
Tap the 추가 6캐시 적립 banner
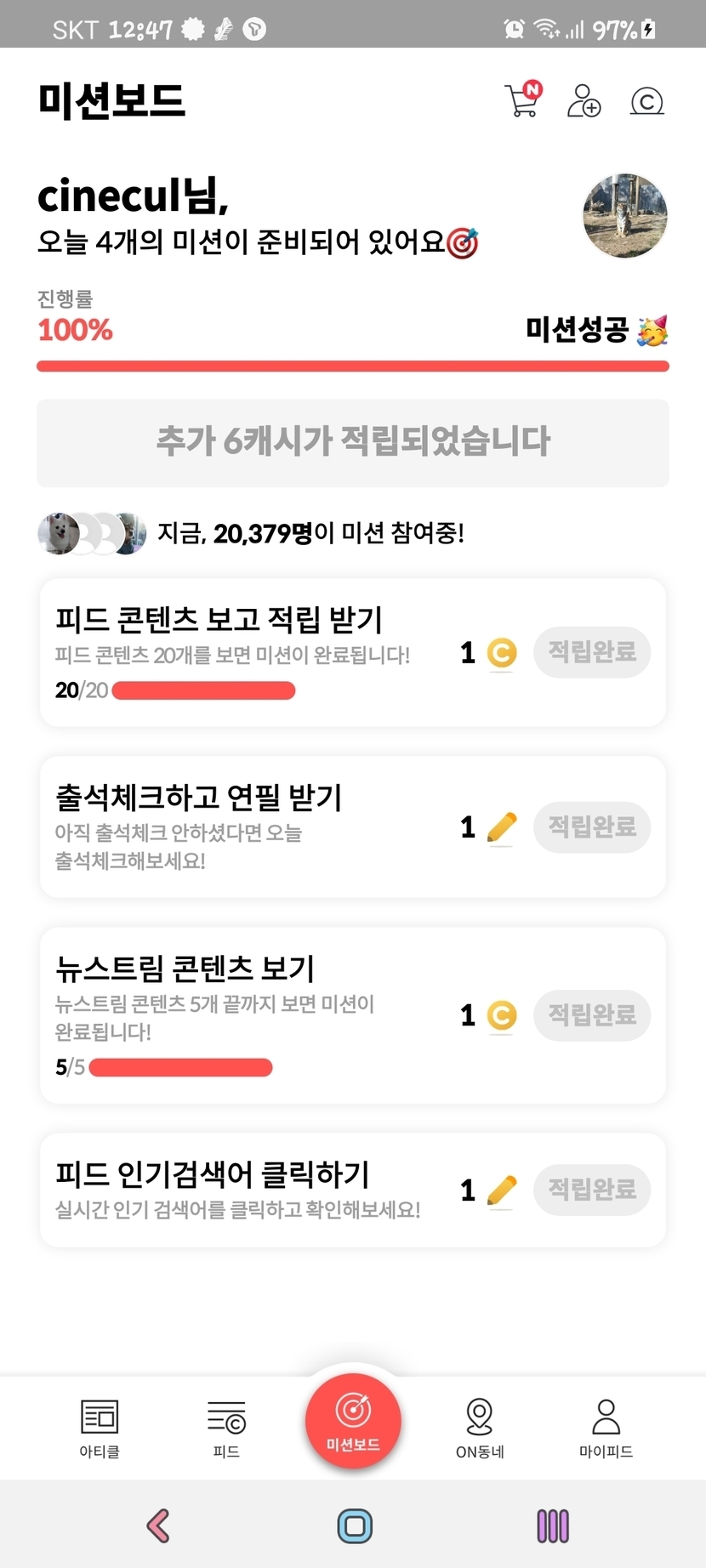coord(353,442)
